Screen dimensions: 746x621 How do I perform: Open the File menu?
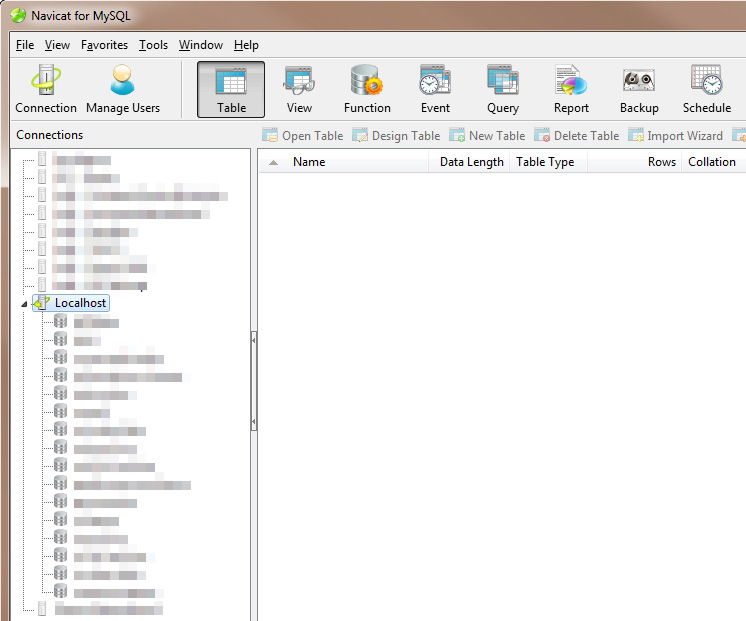25,45
